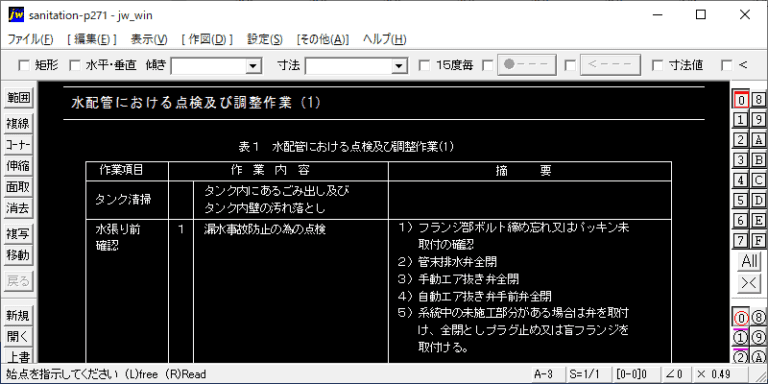Screen dimensions: 768x384
Task: Click the 寸法 input field
Action: [x=349, y=66]
